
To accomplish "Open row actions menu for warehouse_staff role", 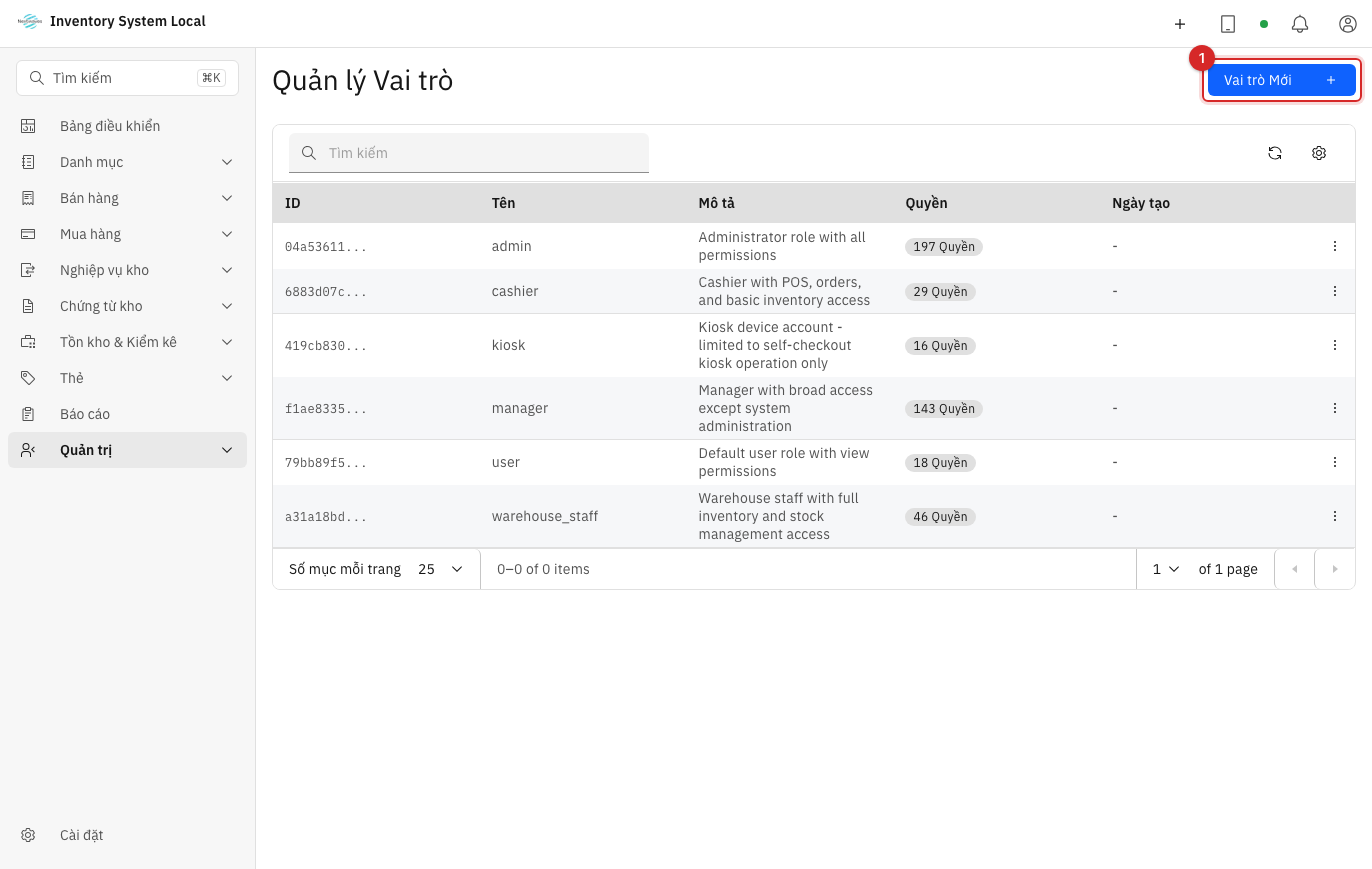I will click(1335, 516).
